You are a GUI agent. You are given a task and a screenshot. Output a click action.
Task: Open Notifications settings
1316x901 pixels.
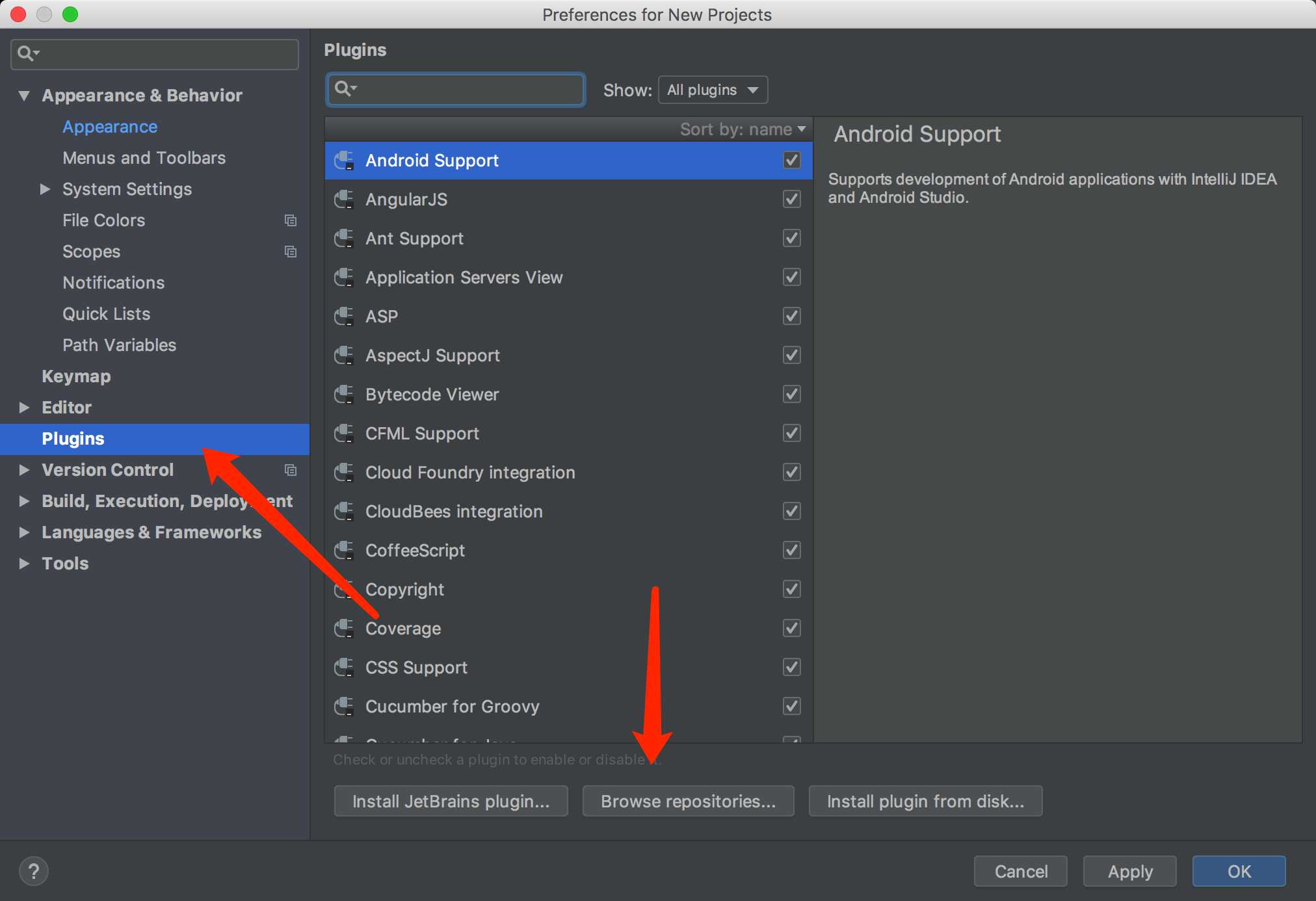coord(114,283)
